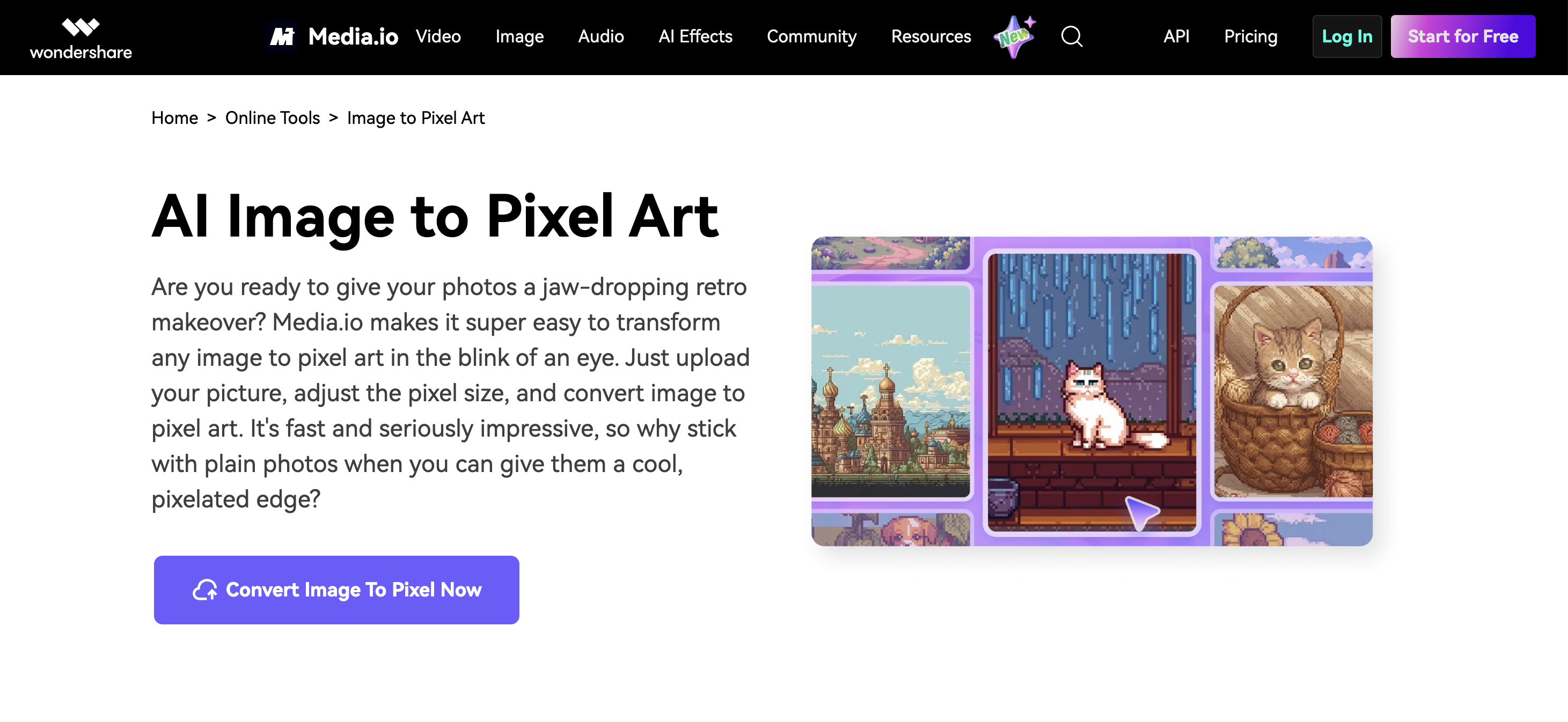Click the Log In button

(1346, 36)
